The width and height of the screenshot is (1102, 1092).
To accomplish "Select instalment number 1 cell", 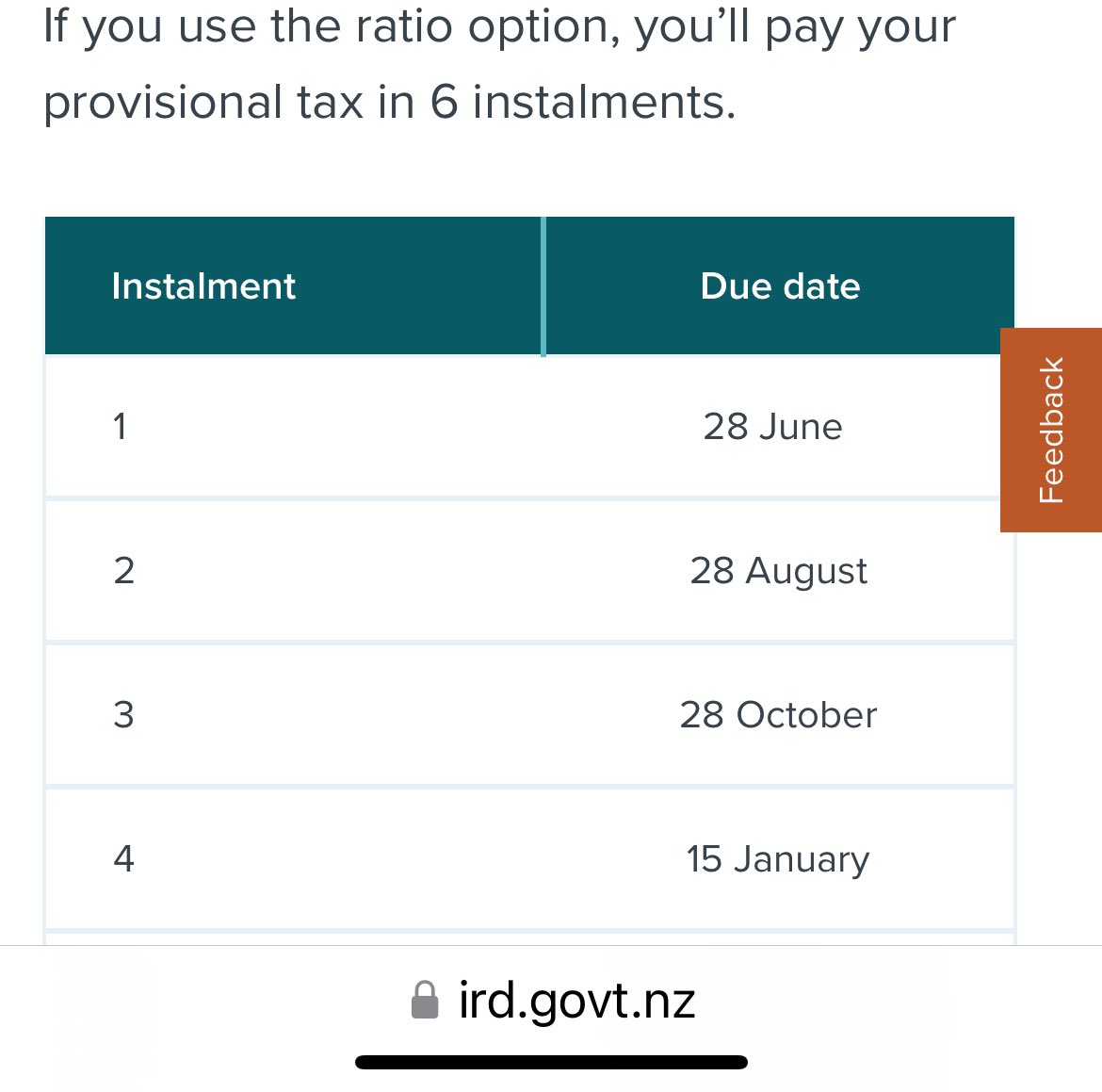I will point(121,427).
